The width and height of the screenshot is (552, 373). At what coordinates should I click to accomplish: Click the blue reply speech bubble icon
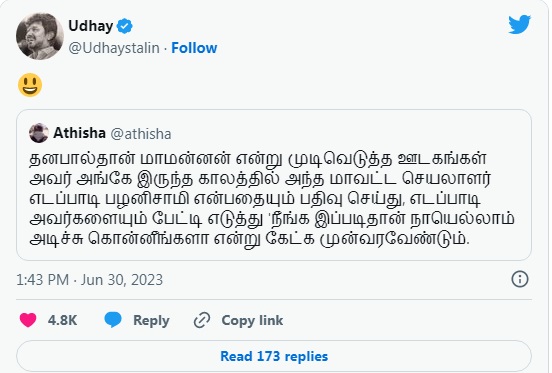click(113, 320)
